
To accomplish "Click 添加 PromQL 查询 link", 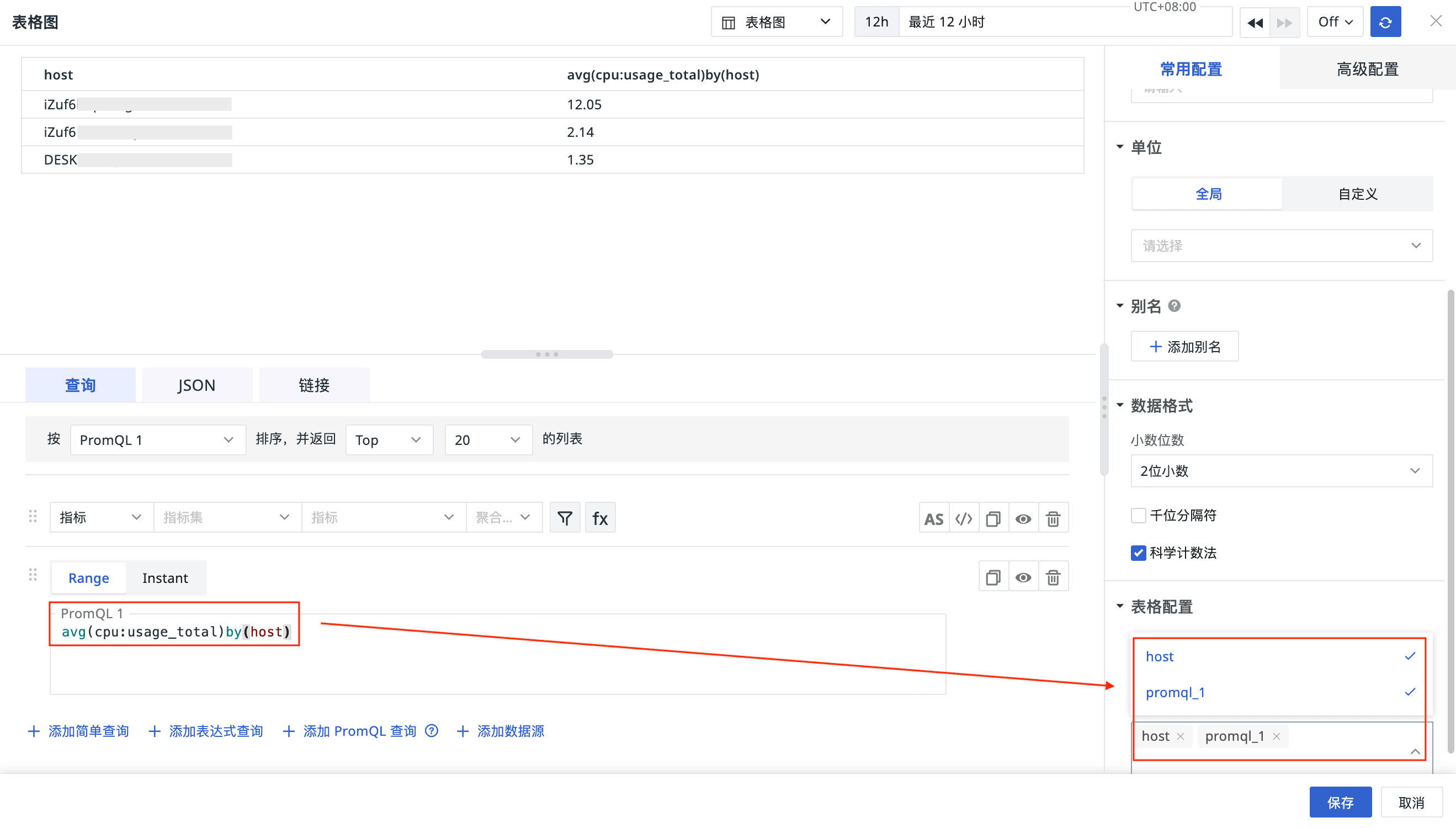I will click(x=359, y=731).
